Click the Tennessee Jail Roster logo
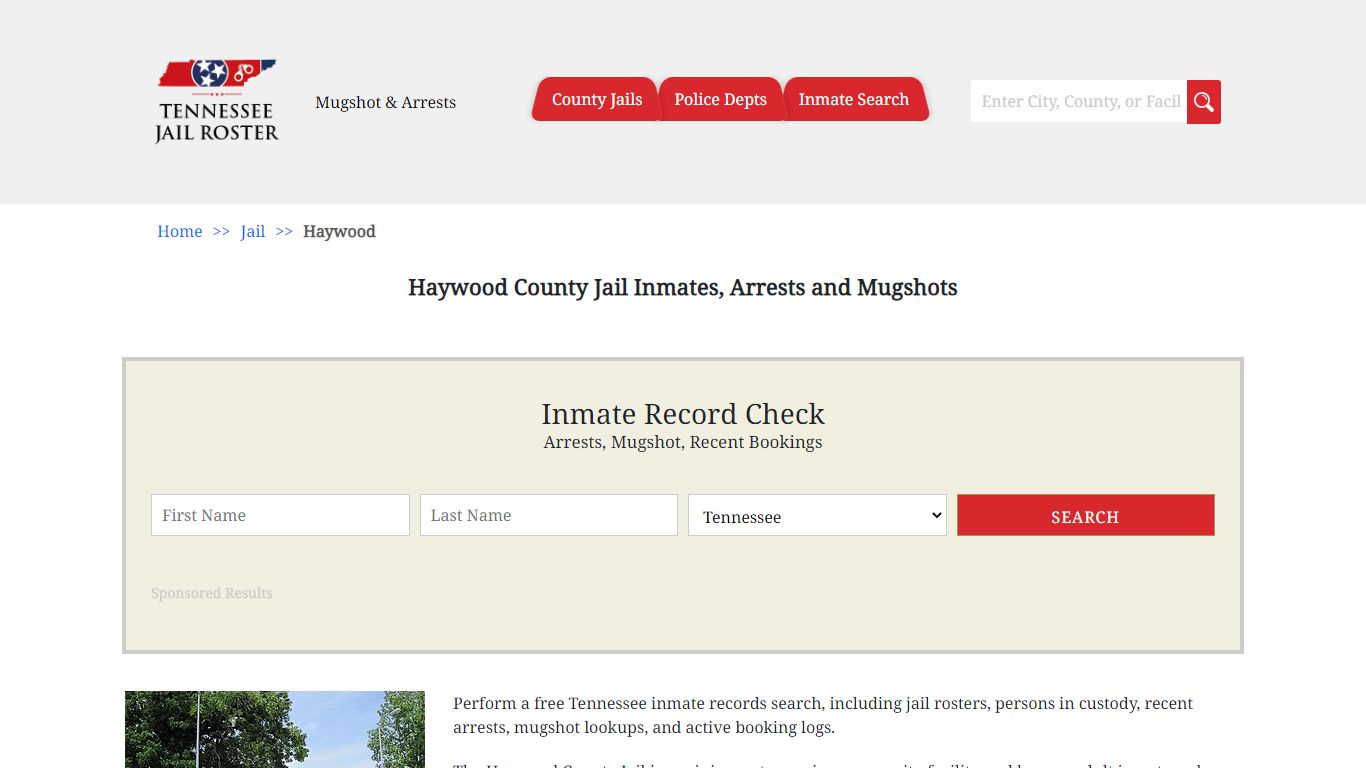Screen dimensions: 1366x768 pos(217,101)
